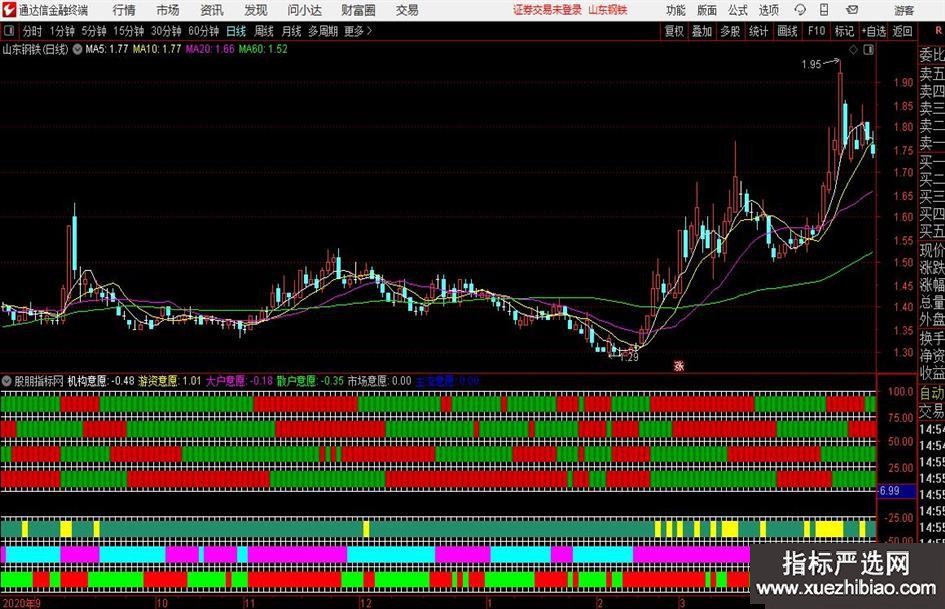Screen dimensions: 945x609
Task: Select the 周线 weekly period tab
Action: point(263,31)
